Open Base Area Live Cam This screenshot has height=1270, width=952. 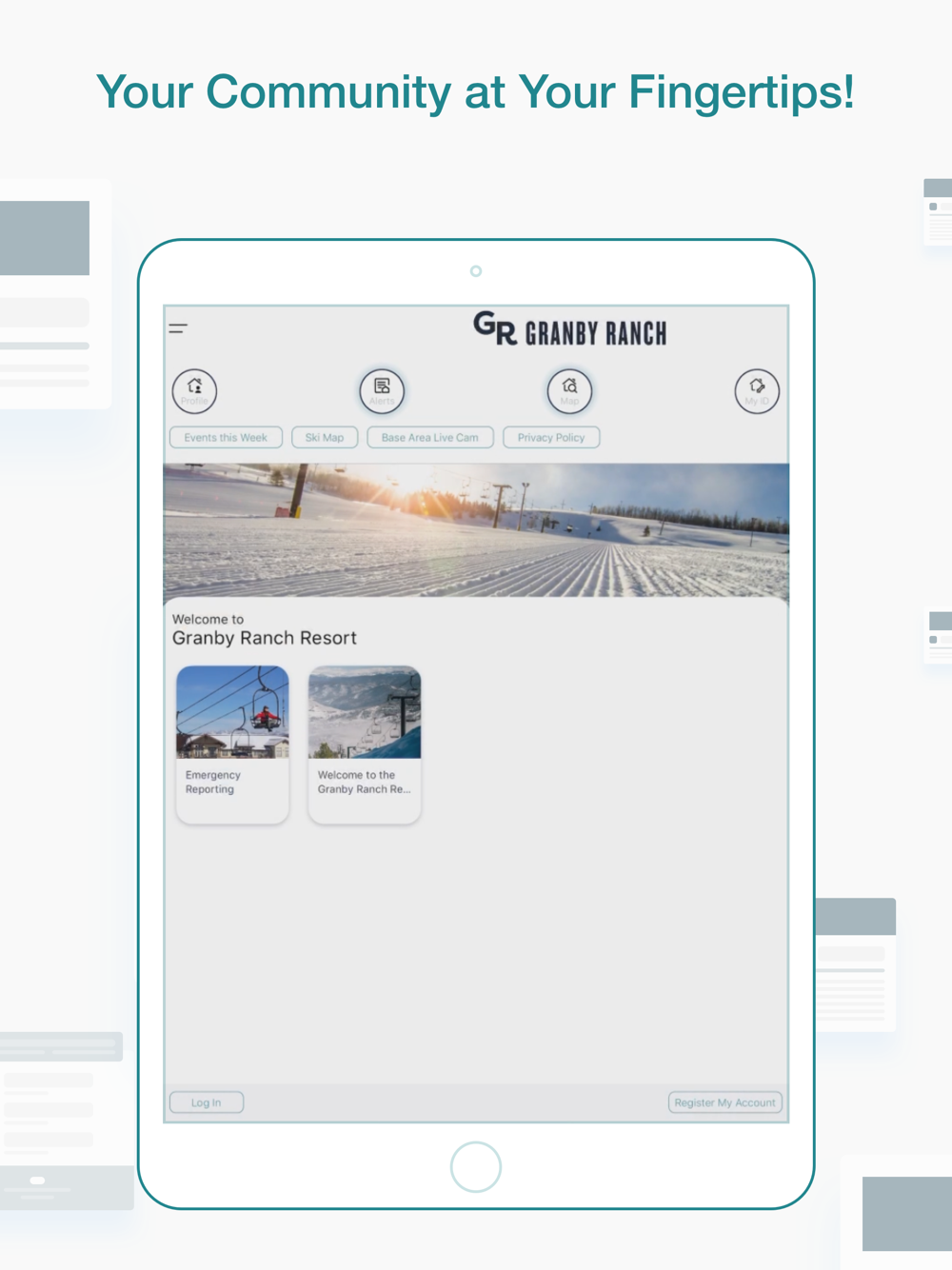click(430, 438)
